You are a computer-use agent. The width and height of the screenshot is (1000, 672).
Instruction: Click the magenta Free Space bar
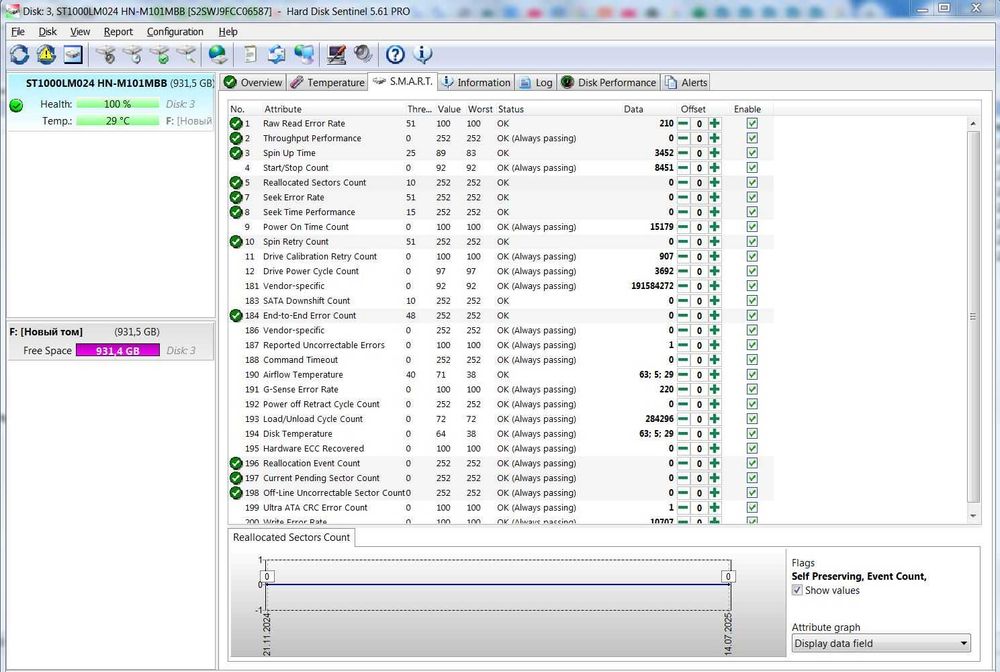click(117, 351)
